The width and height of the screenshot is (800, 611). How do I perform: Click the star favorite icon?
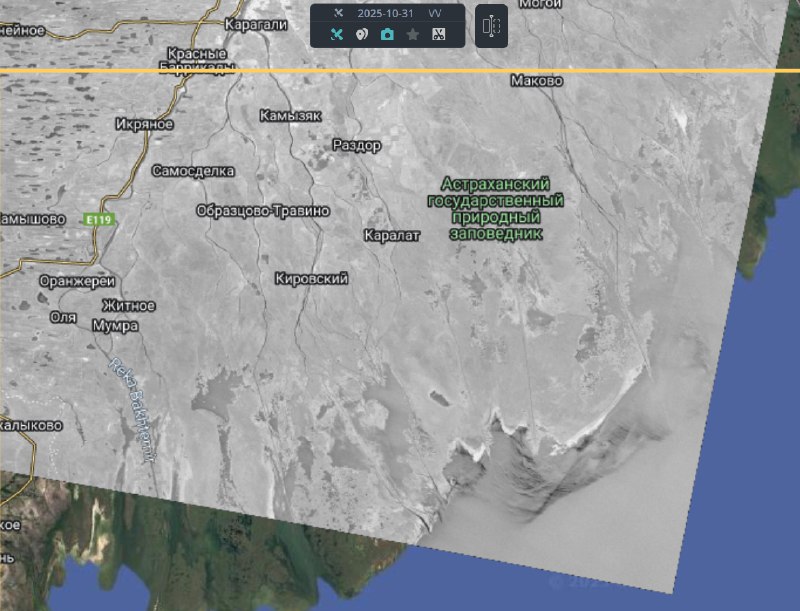412,34
